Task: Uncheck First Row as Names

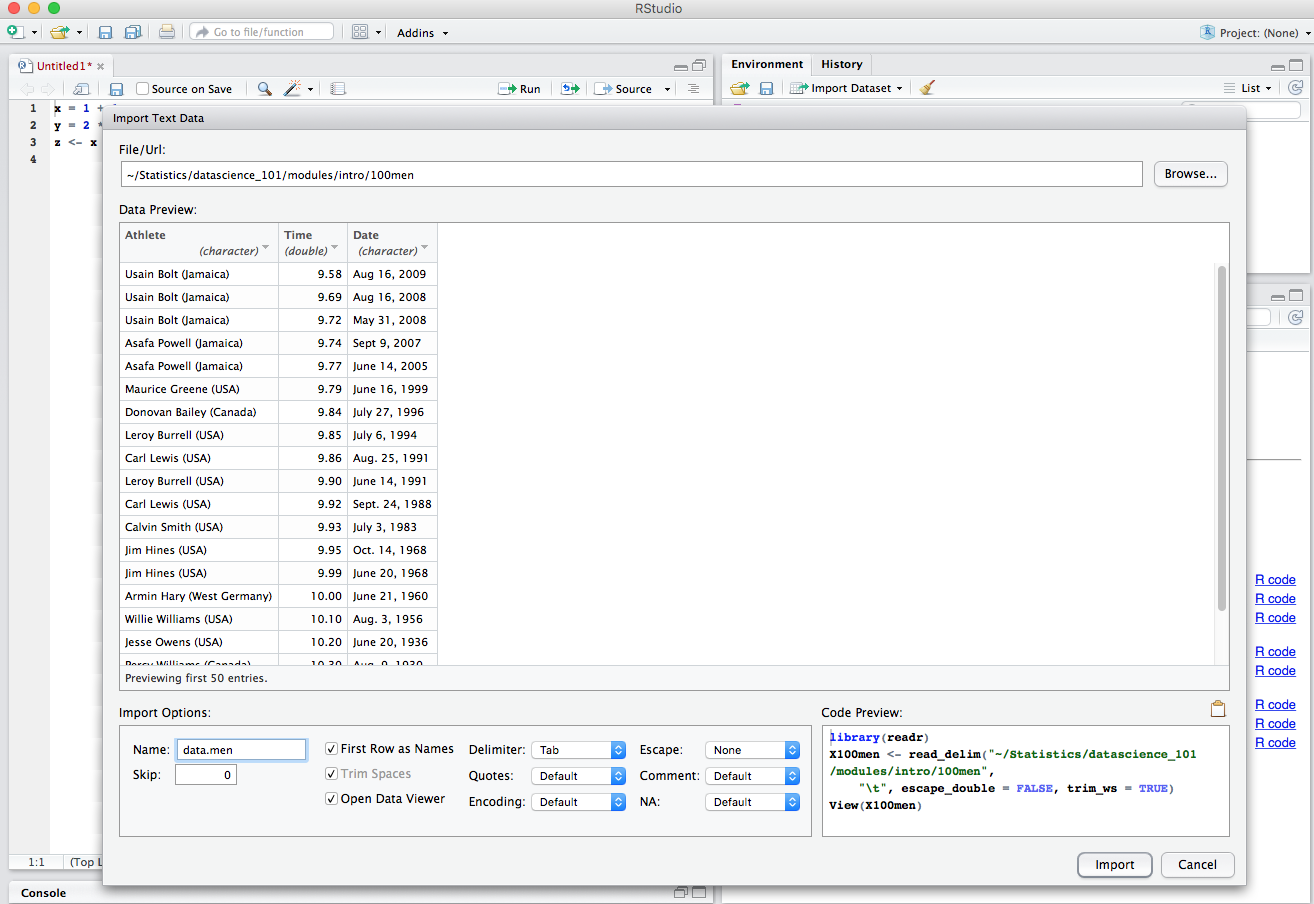Action: coord(332,749)
